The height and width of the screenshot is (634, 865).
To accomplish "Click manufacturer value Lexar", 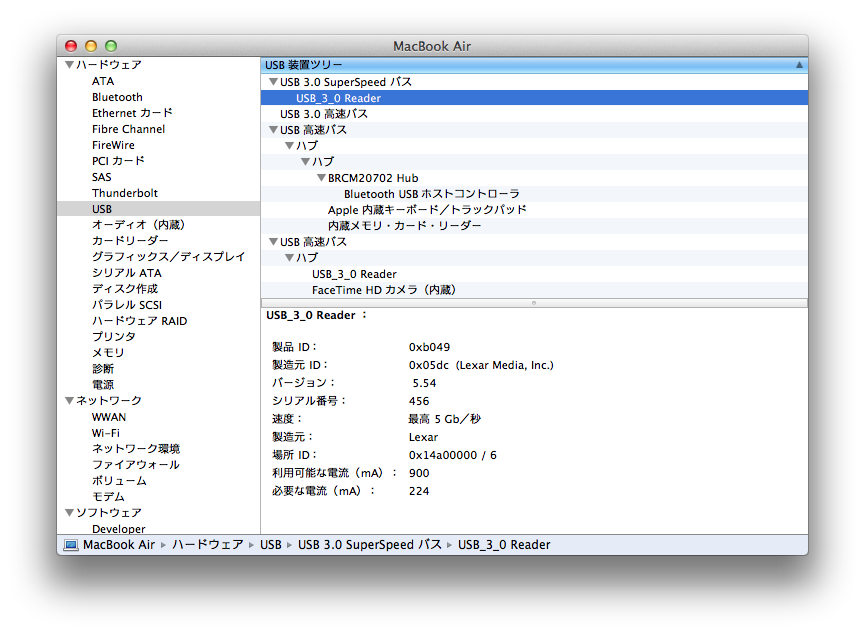I will point(423,437).
